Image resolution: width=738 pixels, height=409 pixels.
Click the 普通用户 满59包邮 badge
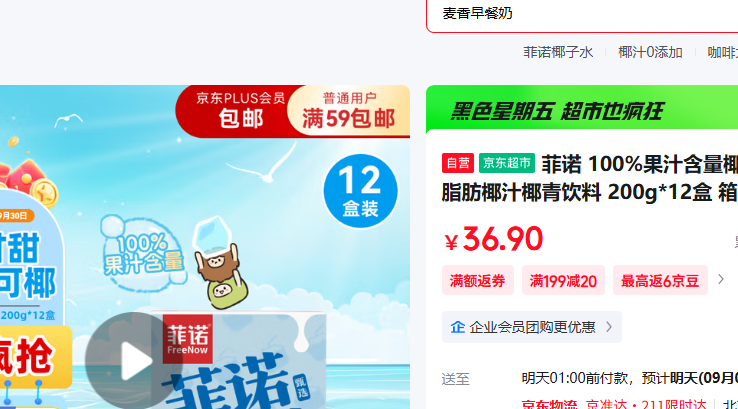(348, 112)
